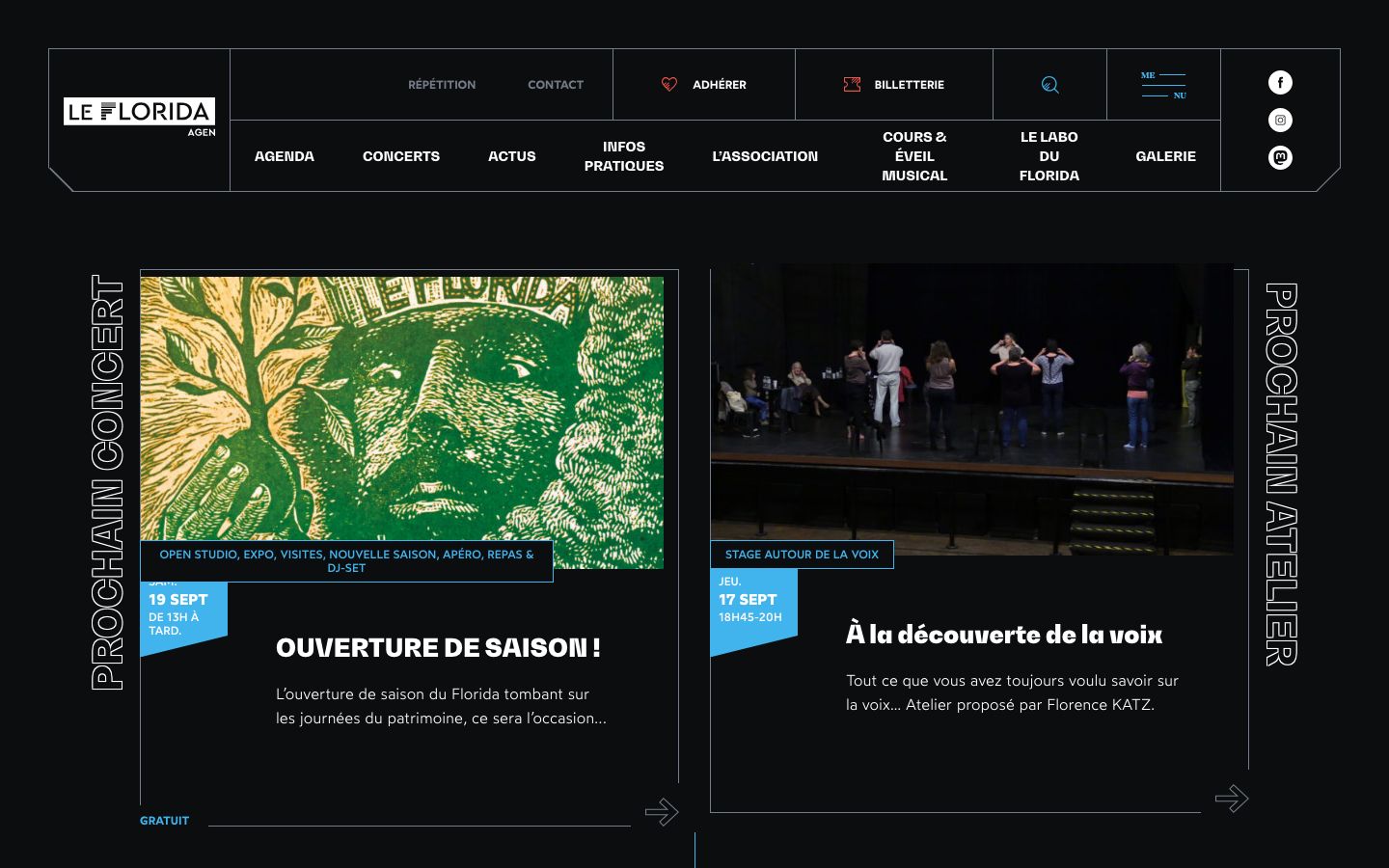Viewport: 1389px width, 868px height.
Task: Click the Open Studio, Expo, Visites tag
Action: [x=346, y=561]
